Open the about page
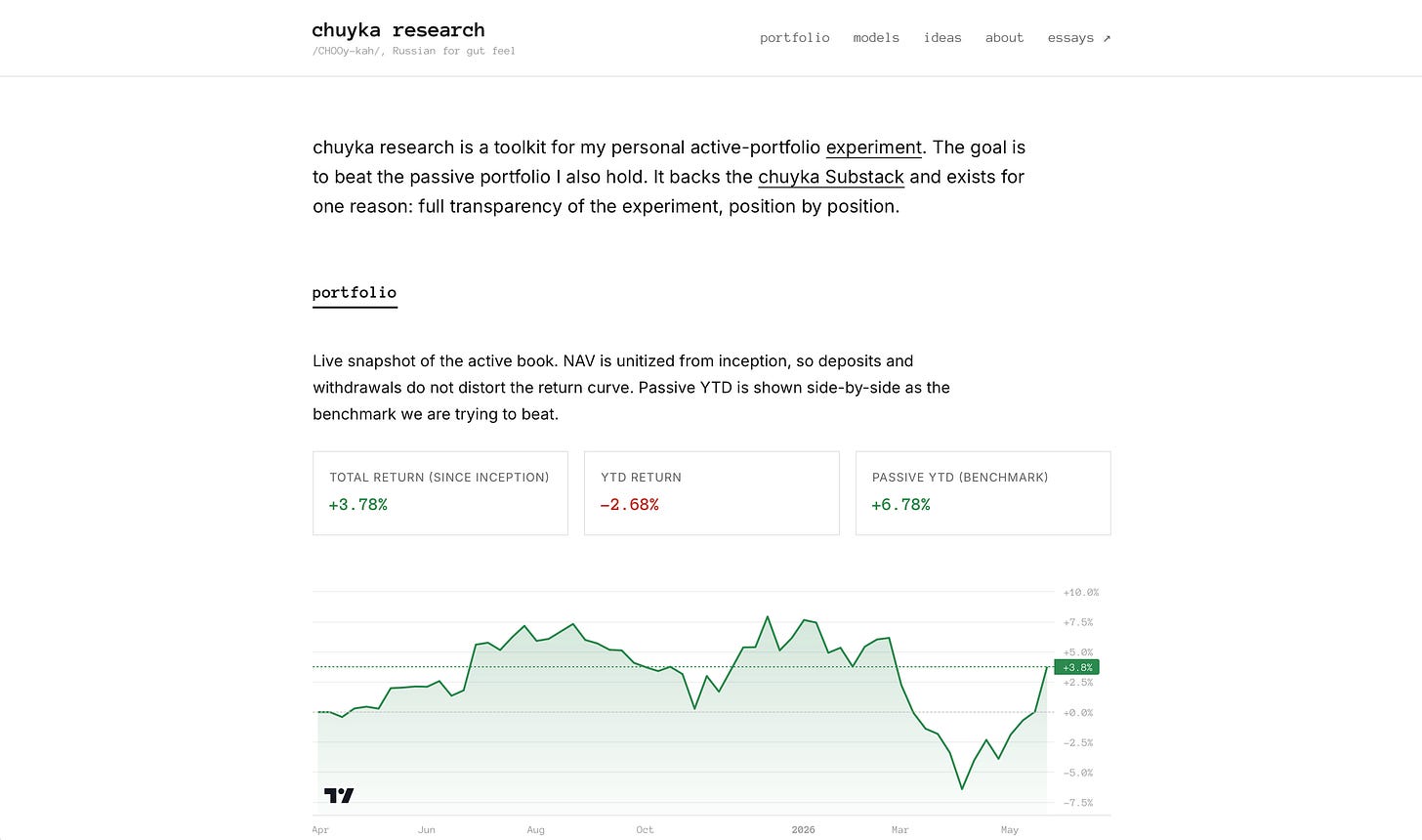Viewport: 1422px width, 840px height. (1004, 38)
